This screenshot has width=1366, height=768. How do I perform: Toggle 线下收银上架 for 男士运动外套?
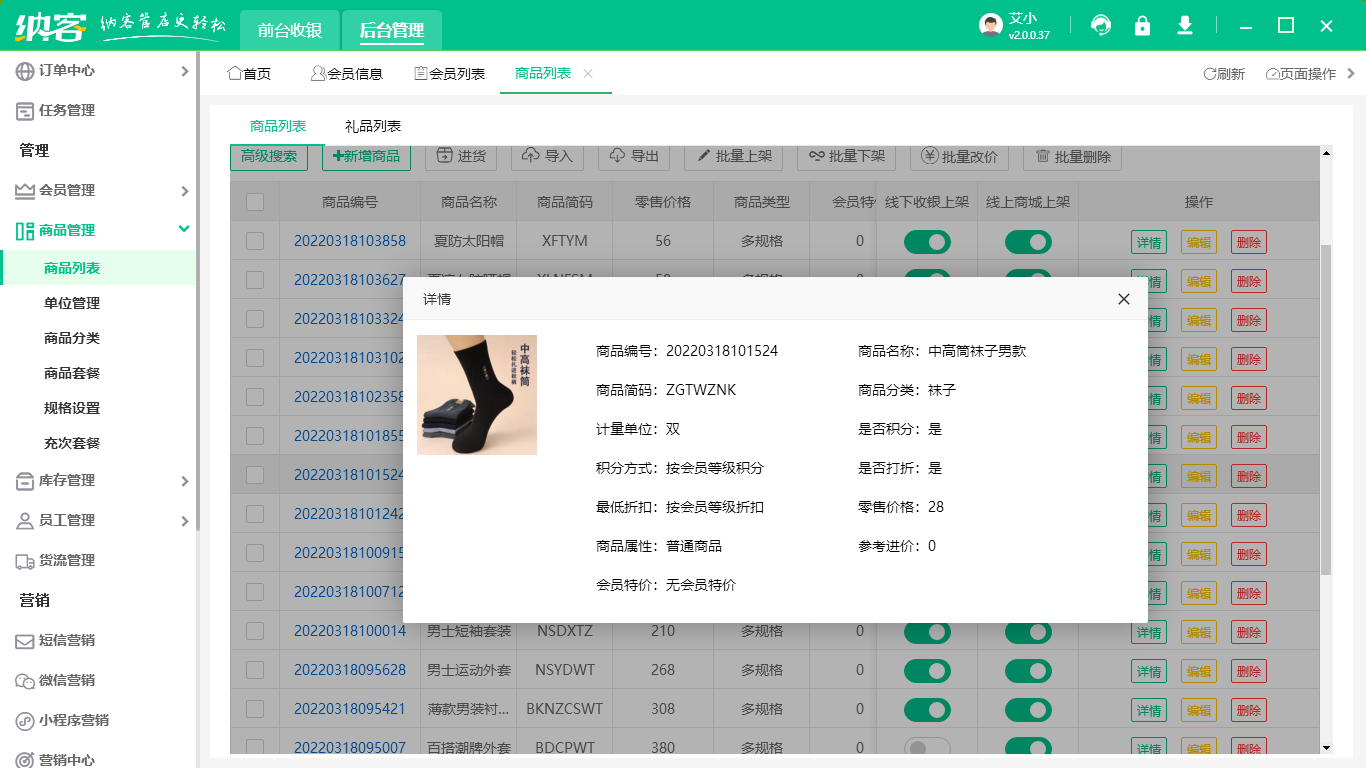(928, 670)
